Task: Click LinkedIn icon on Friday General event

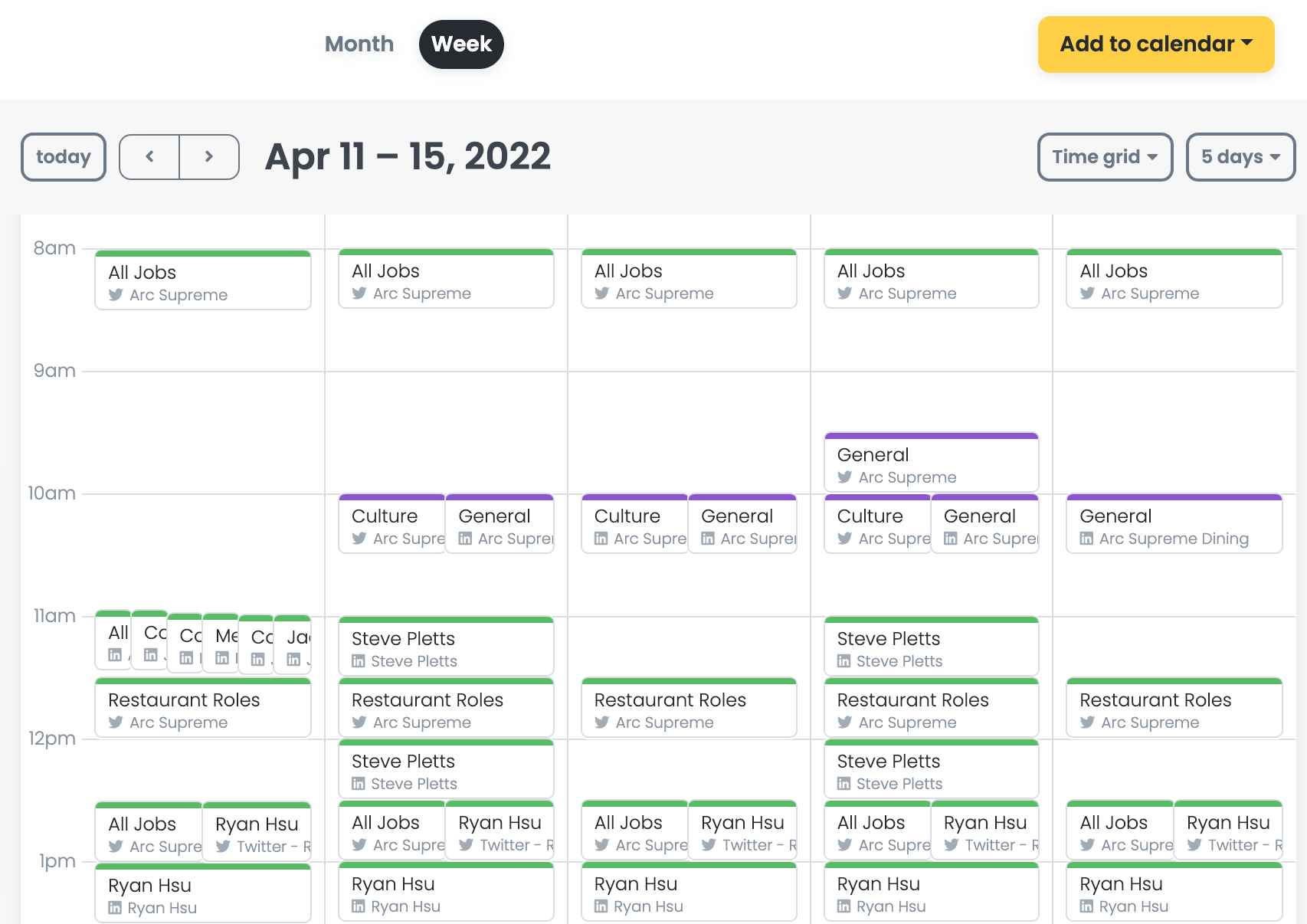Action: pos(1086,539)
